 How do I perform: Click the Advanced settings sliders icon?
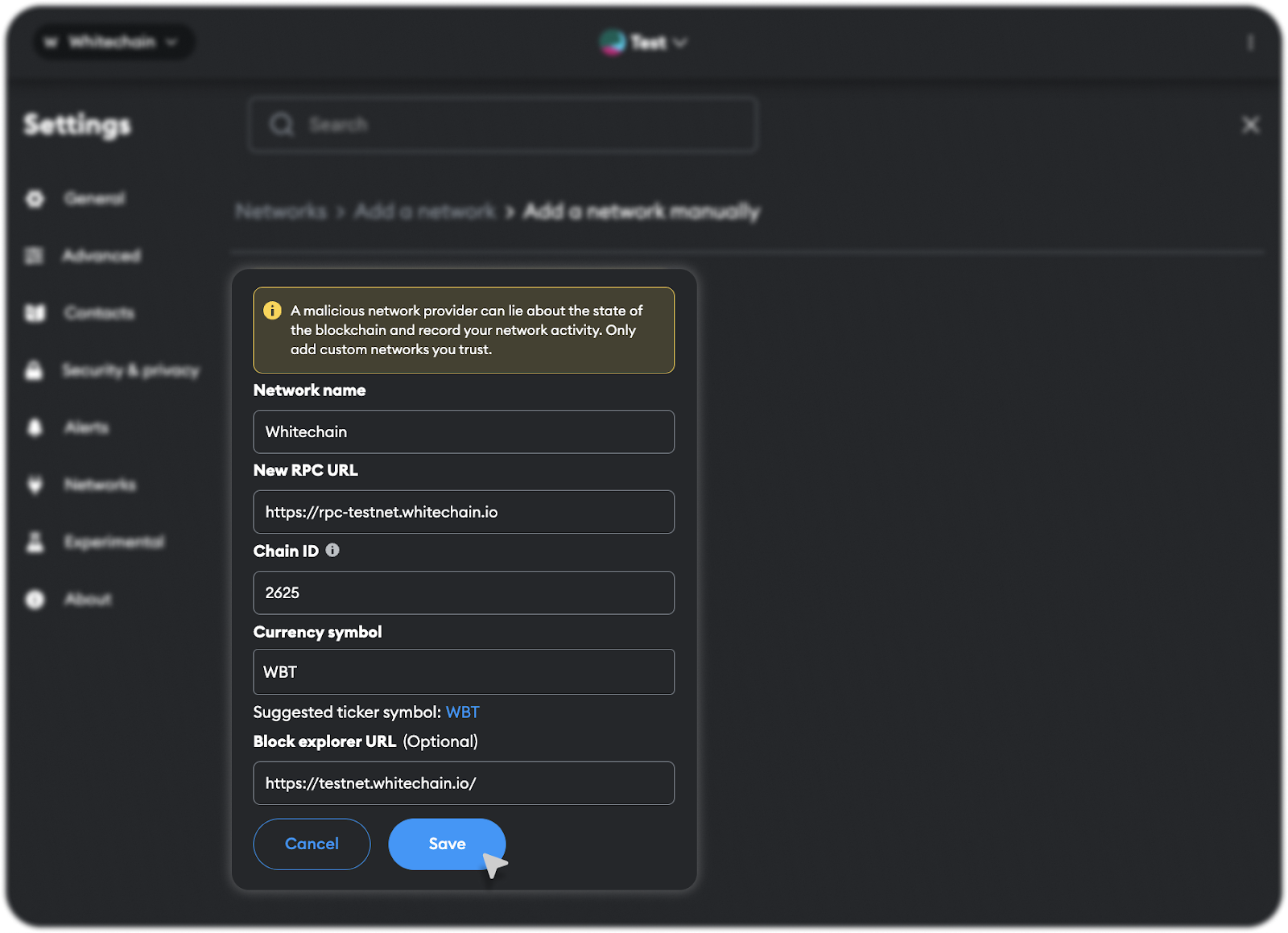click(x=34, y=256)
